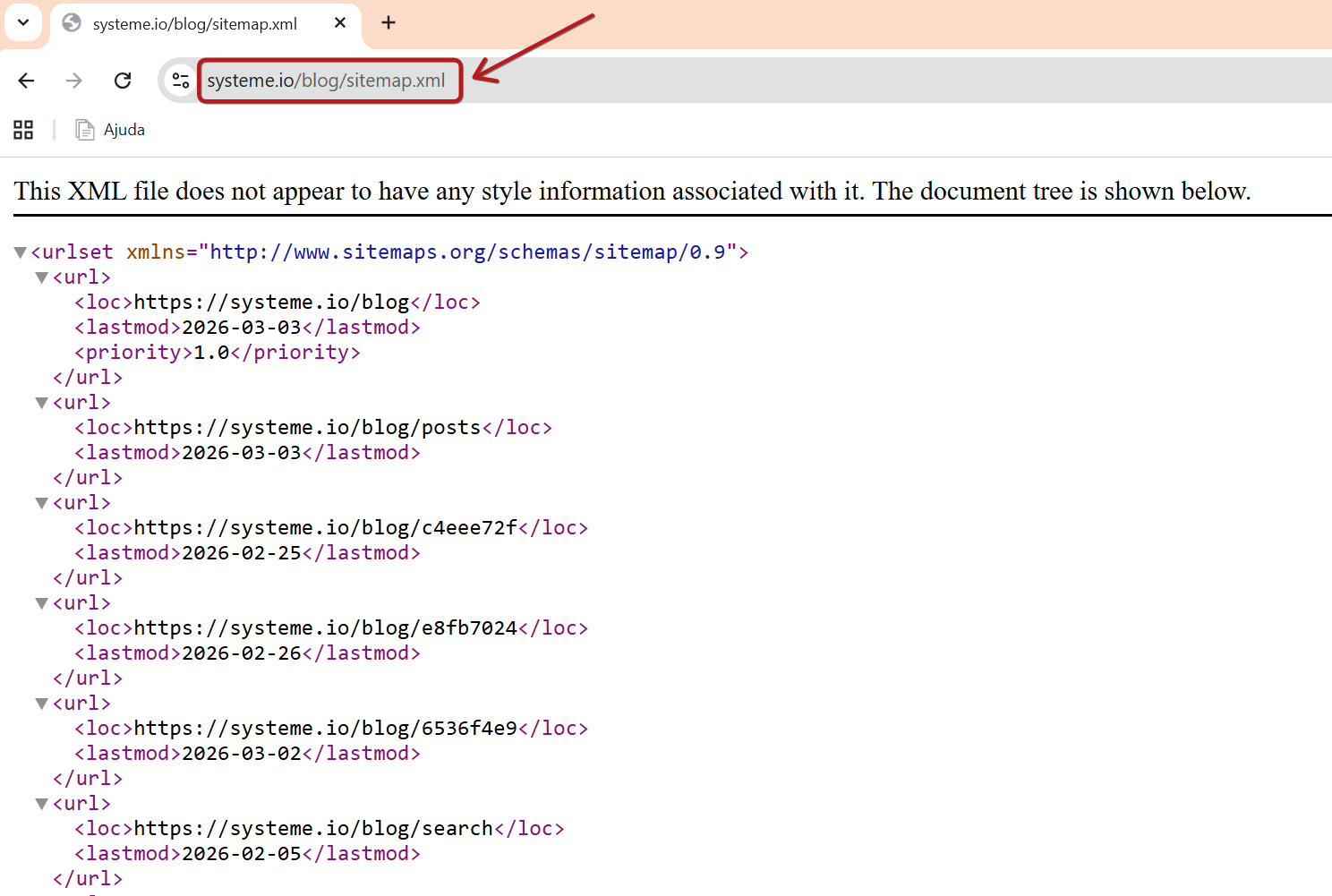Collapse the url node for blog/search

(41, 804)
